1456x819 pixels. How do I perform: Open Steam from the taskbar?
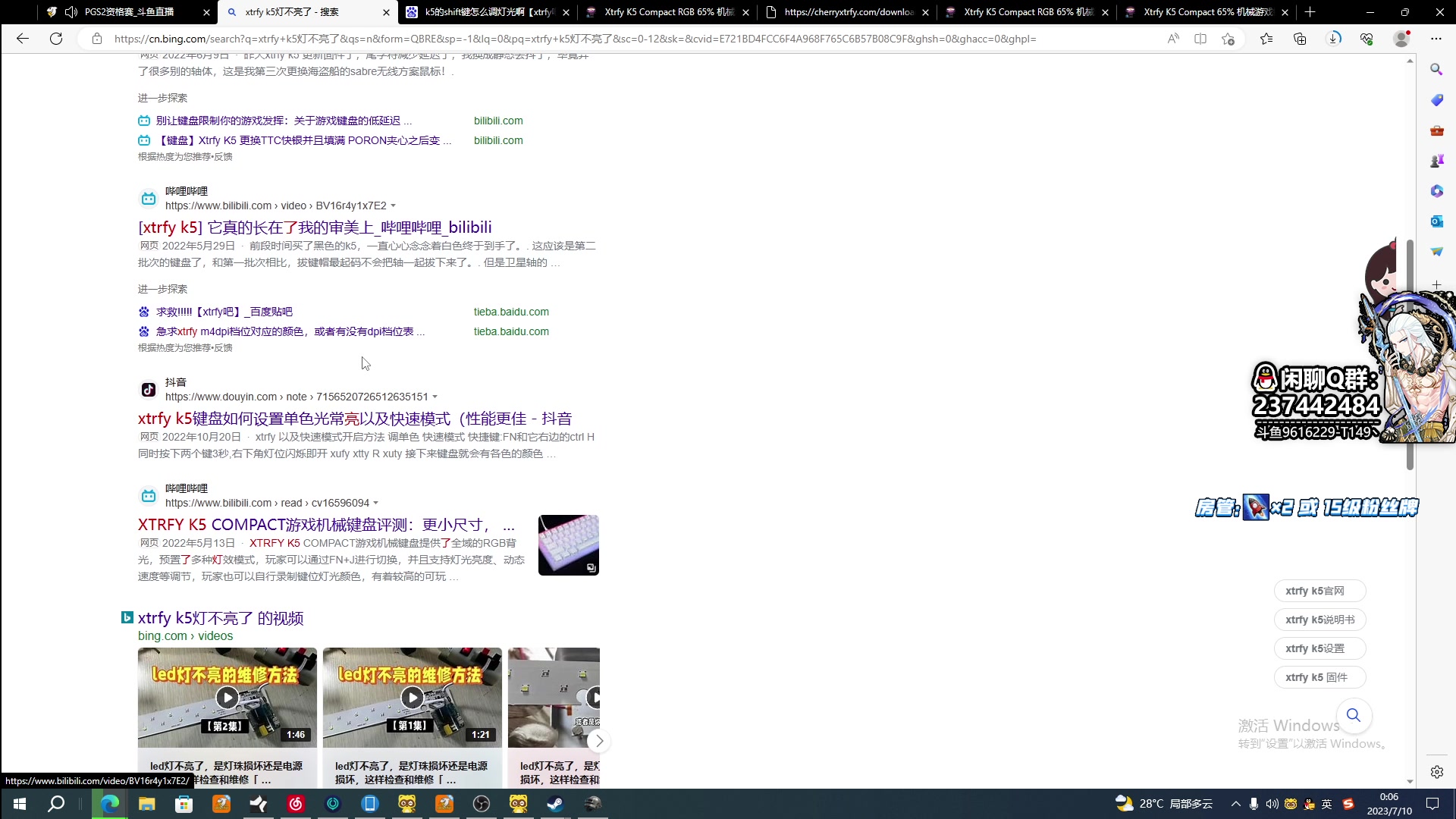click(555, 804)
